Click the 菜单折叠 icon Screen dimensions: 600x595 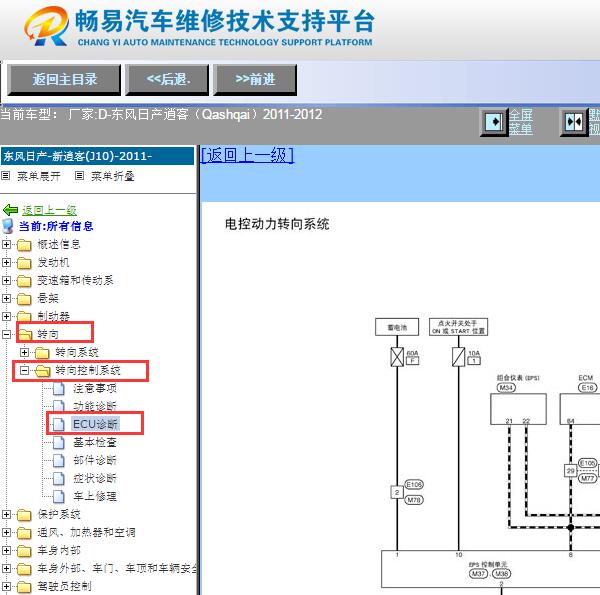(x=79, y=176)
